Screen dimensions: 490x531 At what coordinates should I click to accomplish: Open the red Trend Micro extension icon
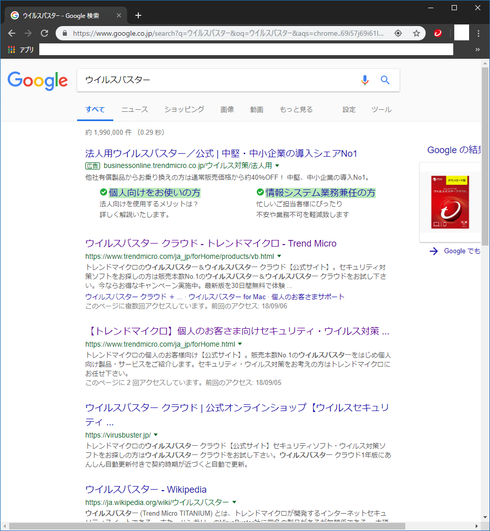pyautogui.click(x=438, y=33)
